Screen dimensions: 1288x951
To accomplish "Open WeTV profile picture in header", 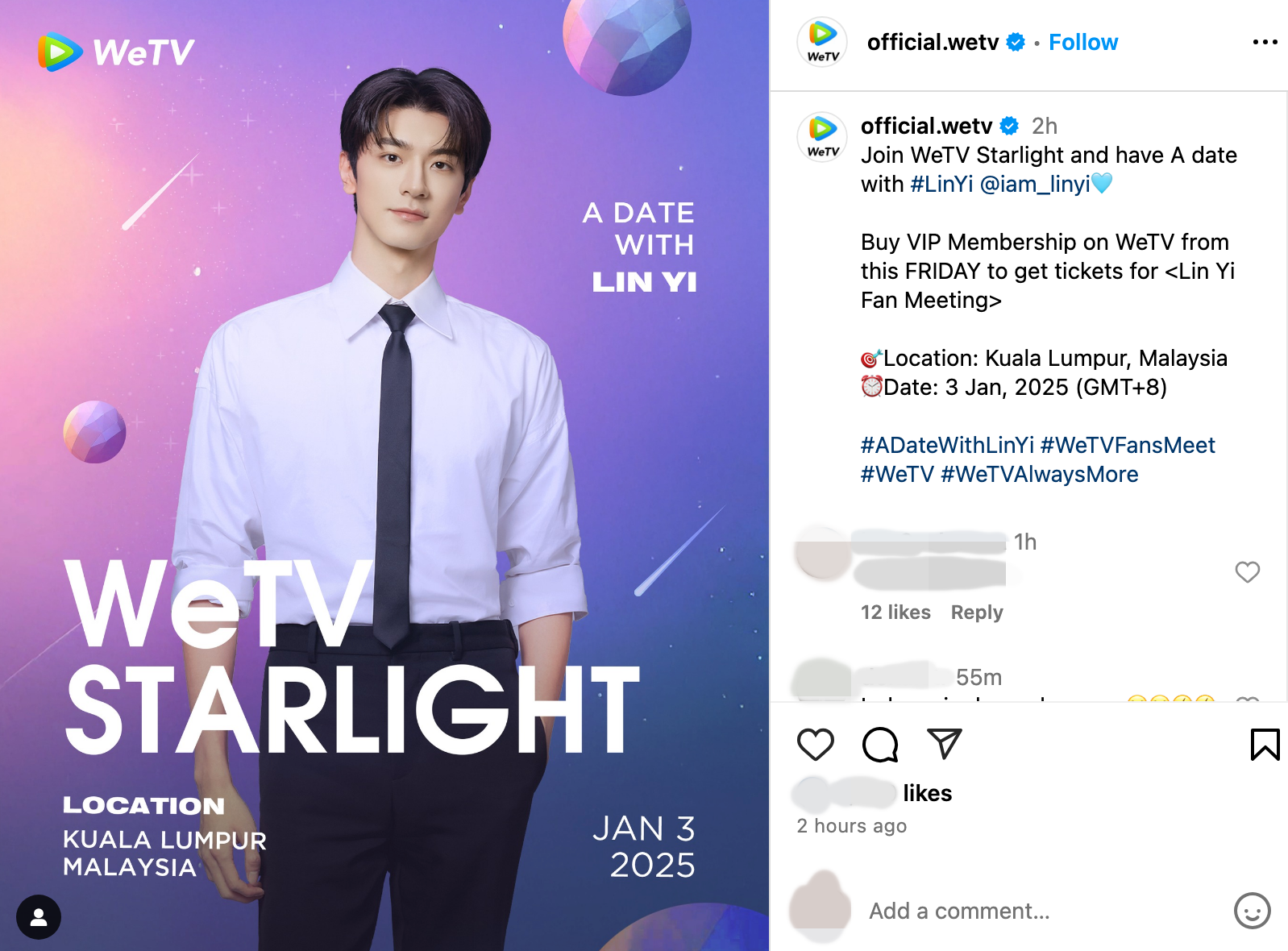I will 822,42.
